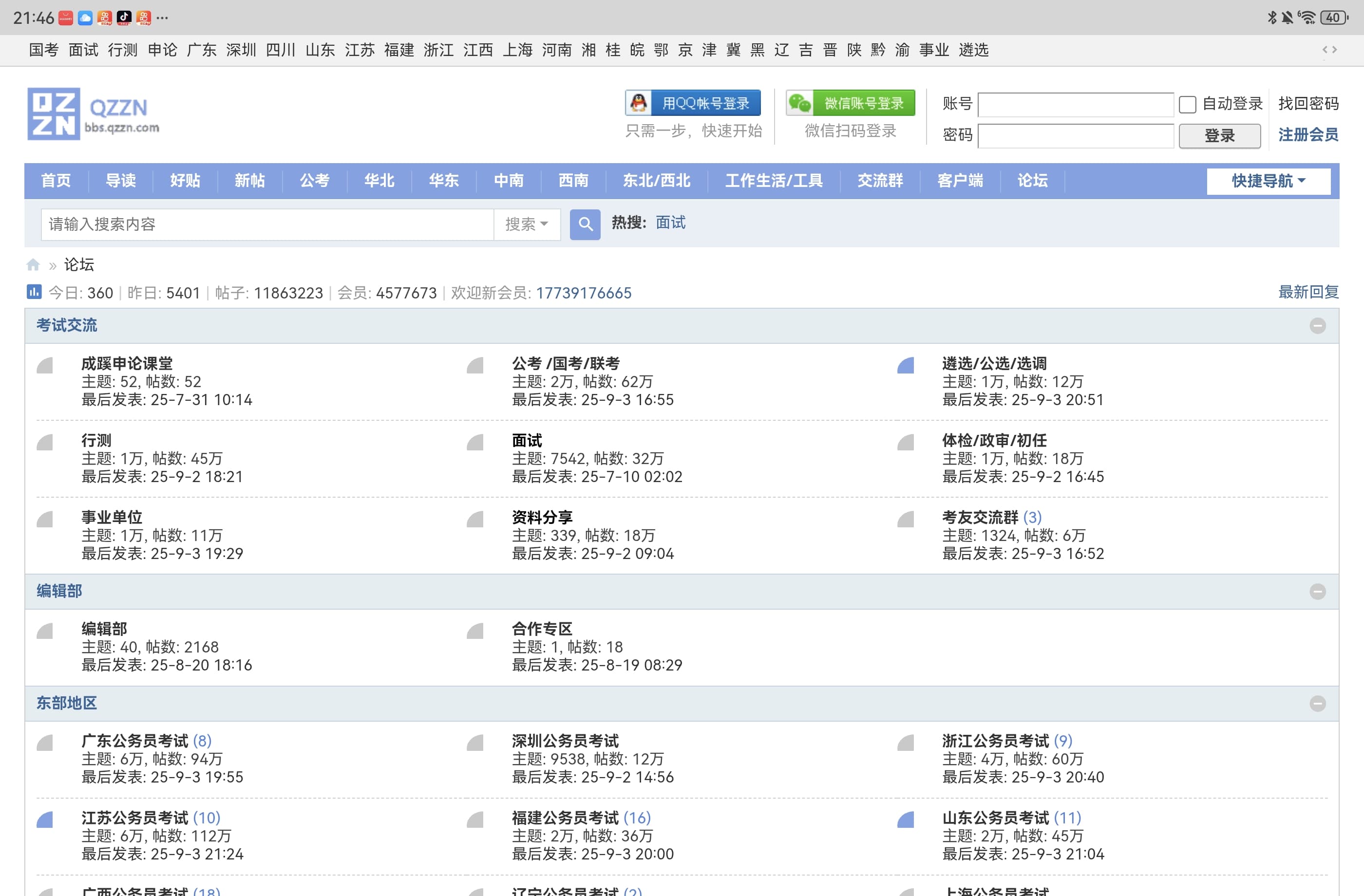This screenshot has height=896, width=1364.
Task: Click the QQ penguin login icon
Action: [639, 103]
